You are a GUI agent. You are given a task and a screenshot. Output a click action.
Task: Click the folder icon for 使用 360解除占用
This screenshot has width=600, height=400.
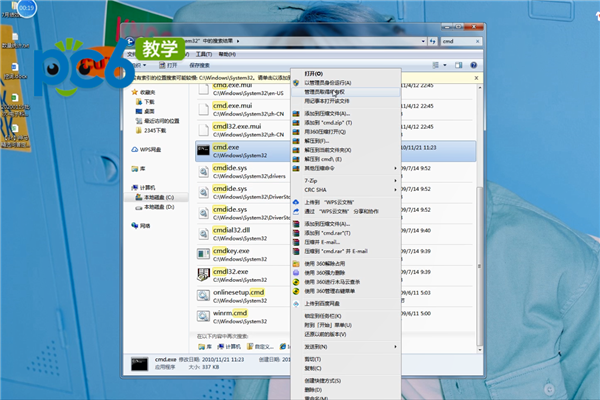[296, 264]
